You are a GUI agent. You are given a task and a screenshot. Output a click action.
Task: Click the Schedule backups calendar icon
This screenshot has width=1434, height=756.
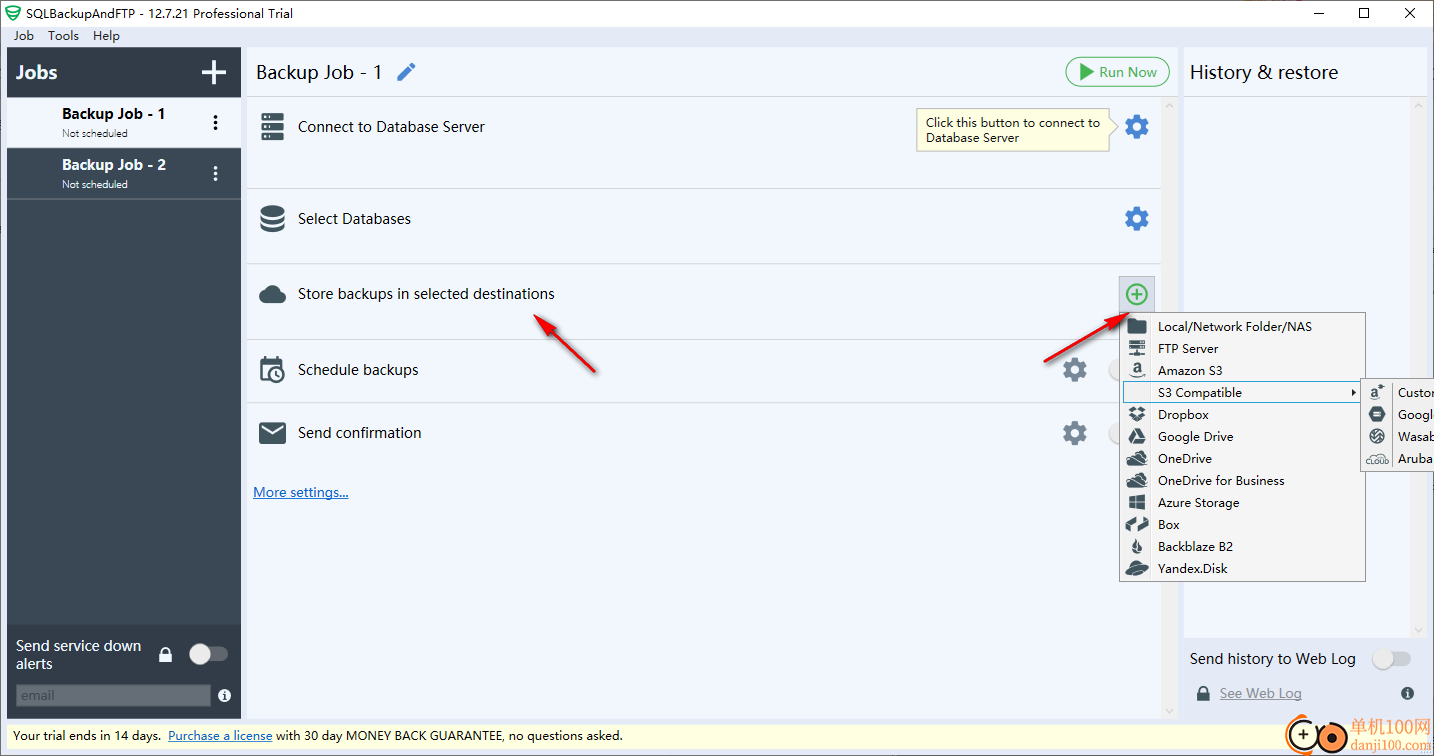[272, 370]
